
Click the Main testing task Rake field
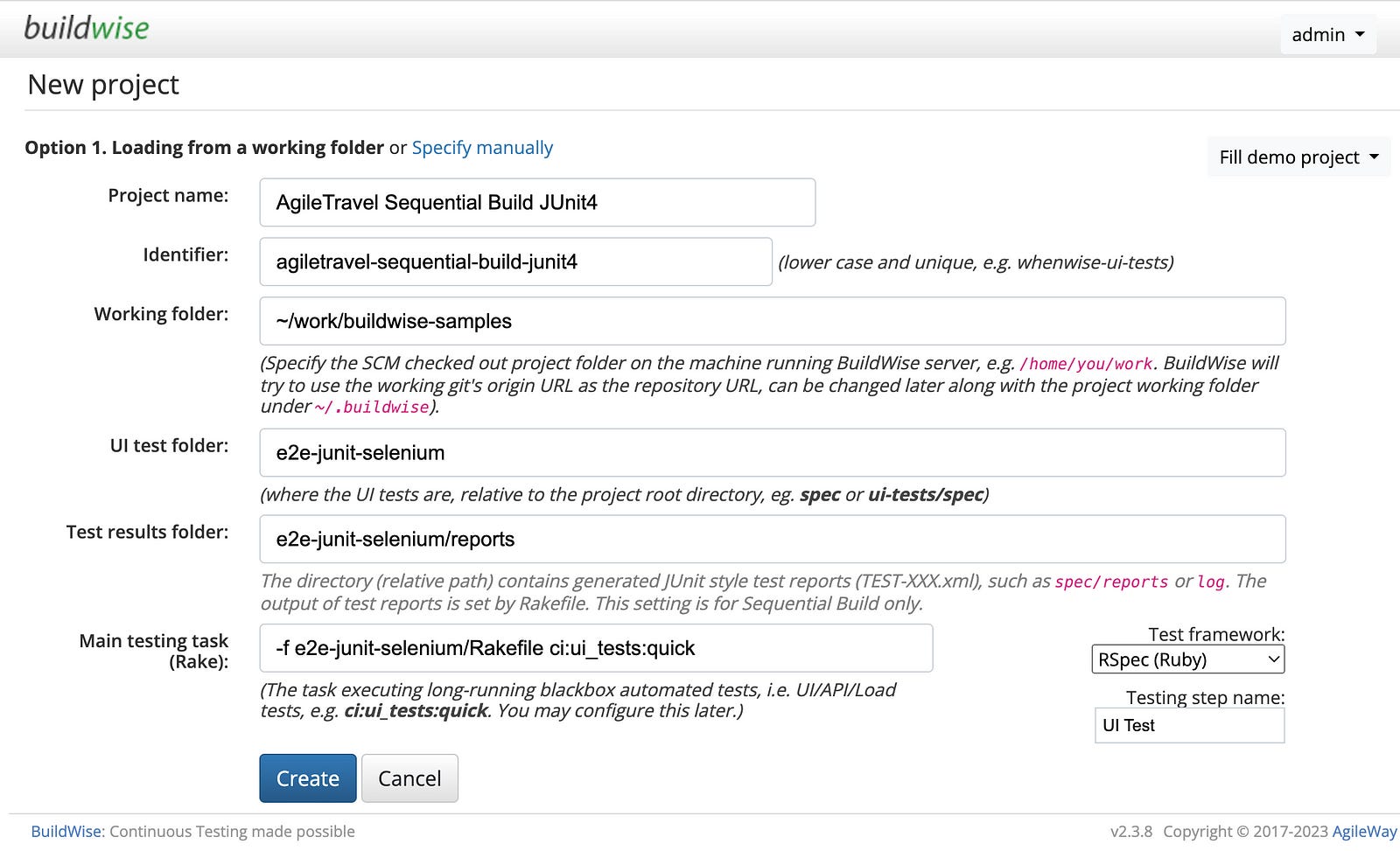click(x=596, y=648)
